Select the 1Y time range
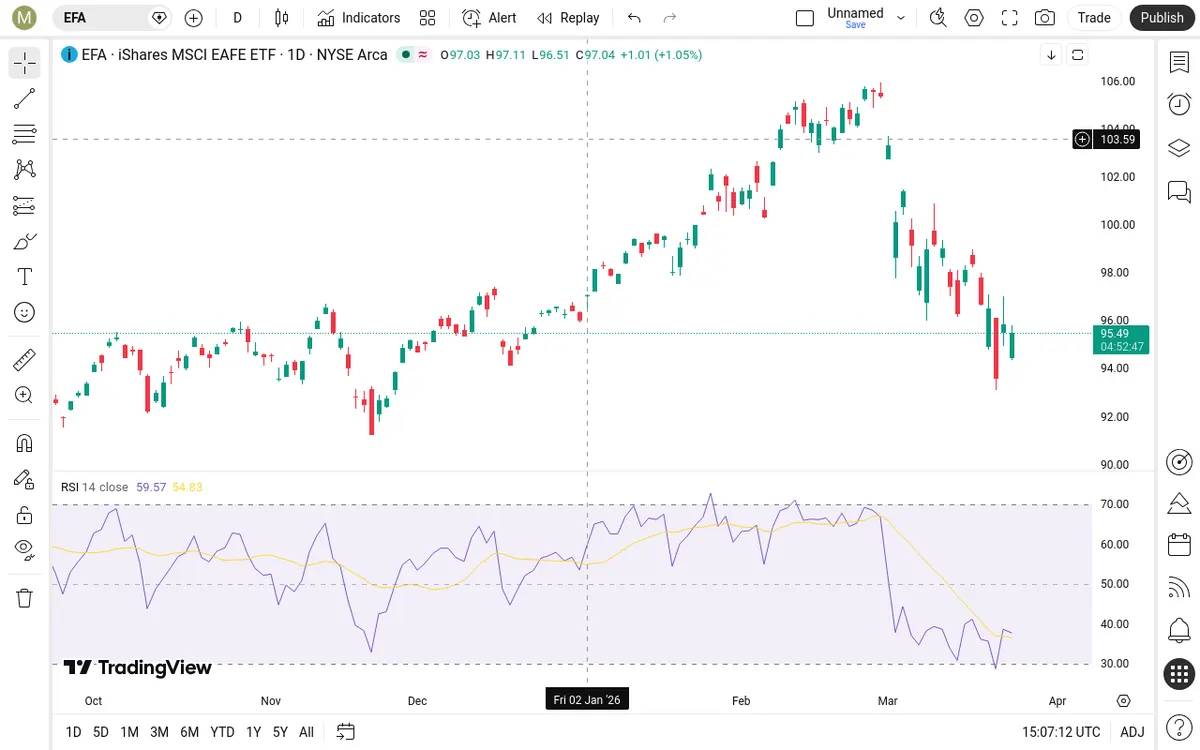The image size is (1200, 750). click(254, 732)
